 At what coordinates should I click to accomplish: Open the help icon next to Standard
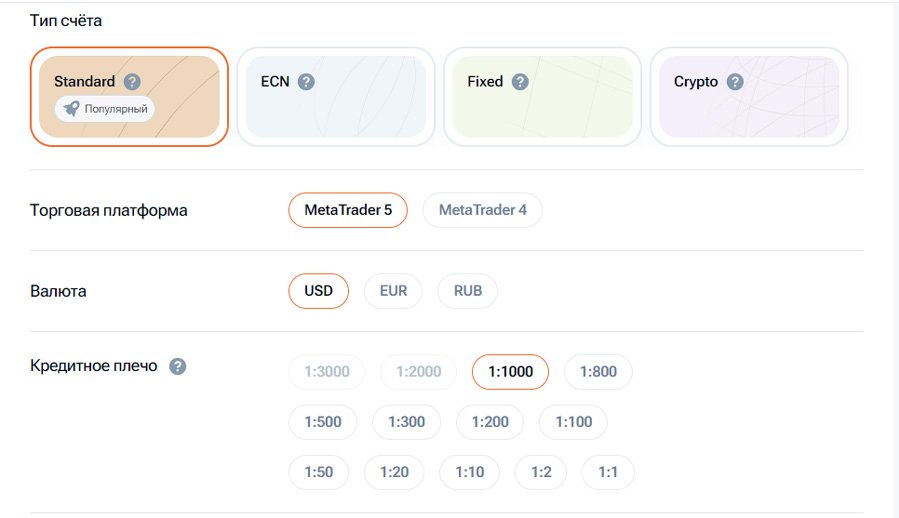[x=132, y=81]
